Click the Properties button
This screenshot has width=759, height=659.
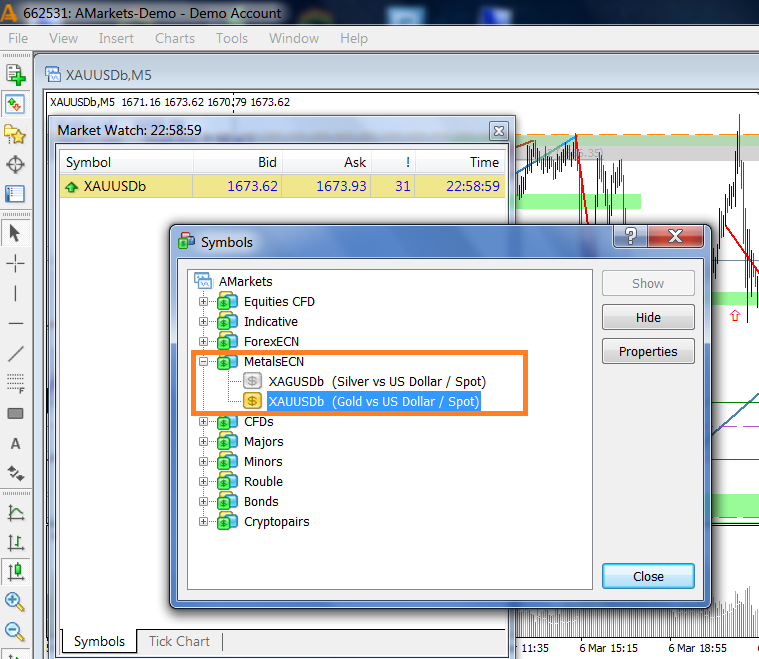click(x=648, y=351)
